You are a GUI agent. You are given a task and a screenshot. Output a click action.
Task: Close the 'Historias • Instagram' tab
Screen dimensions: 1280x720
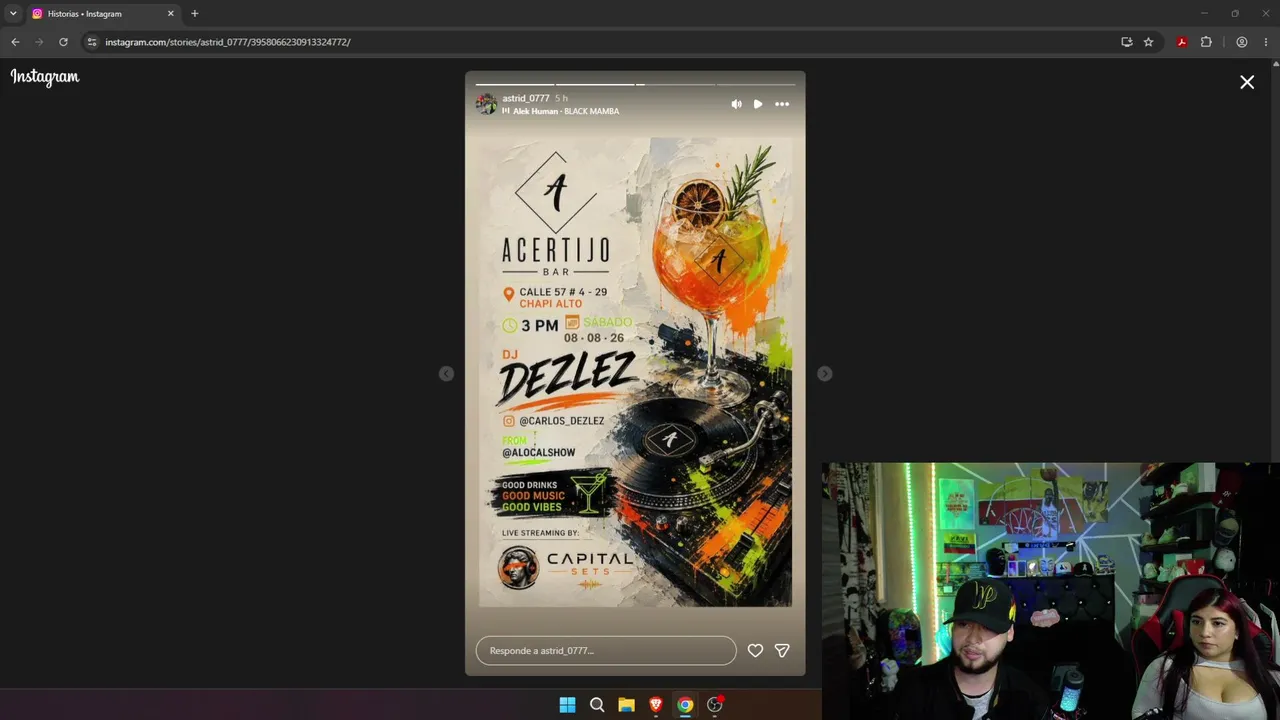coord(171,14)
